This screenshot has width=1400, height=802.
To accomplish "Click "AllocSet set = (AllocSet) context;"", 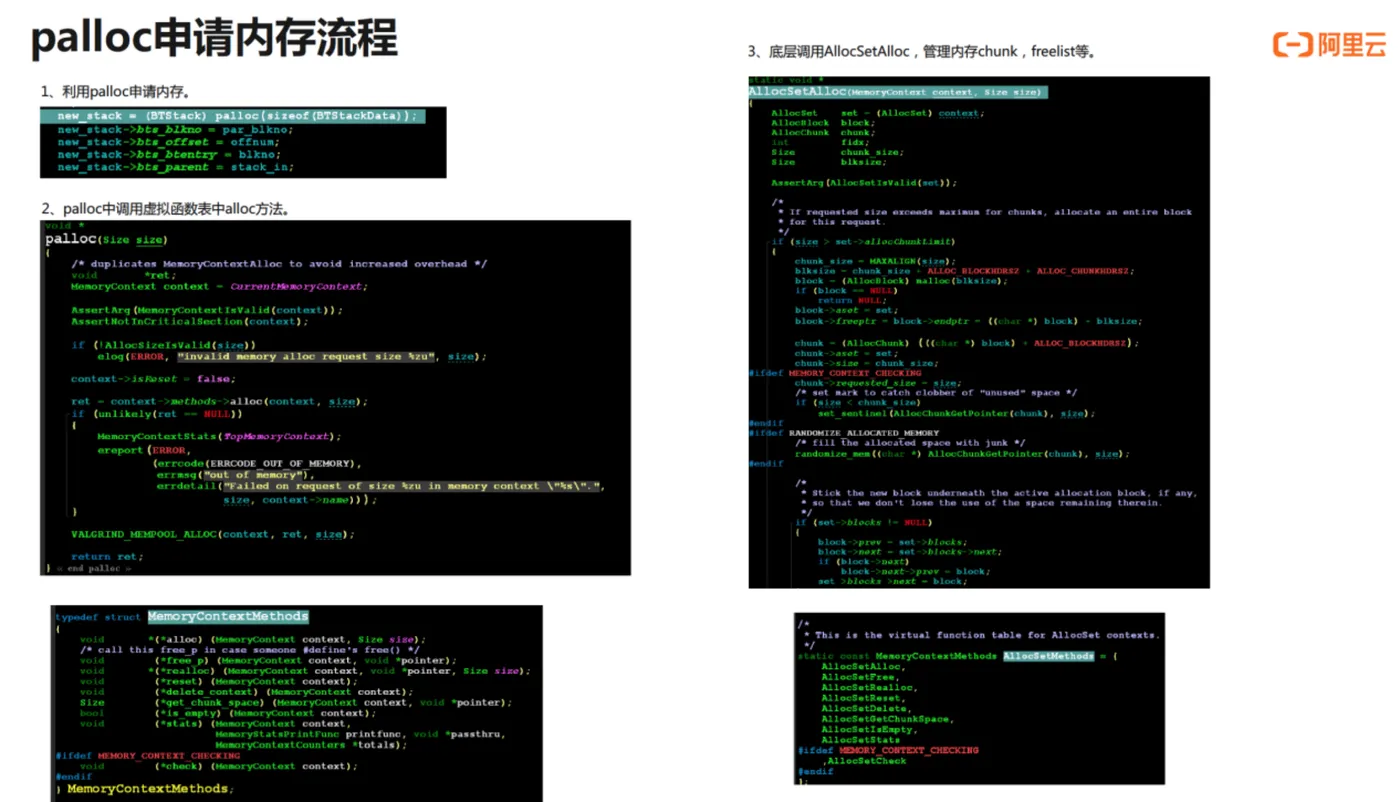I will click(877, 113).
